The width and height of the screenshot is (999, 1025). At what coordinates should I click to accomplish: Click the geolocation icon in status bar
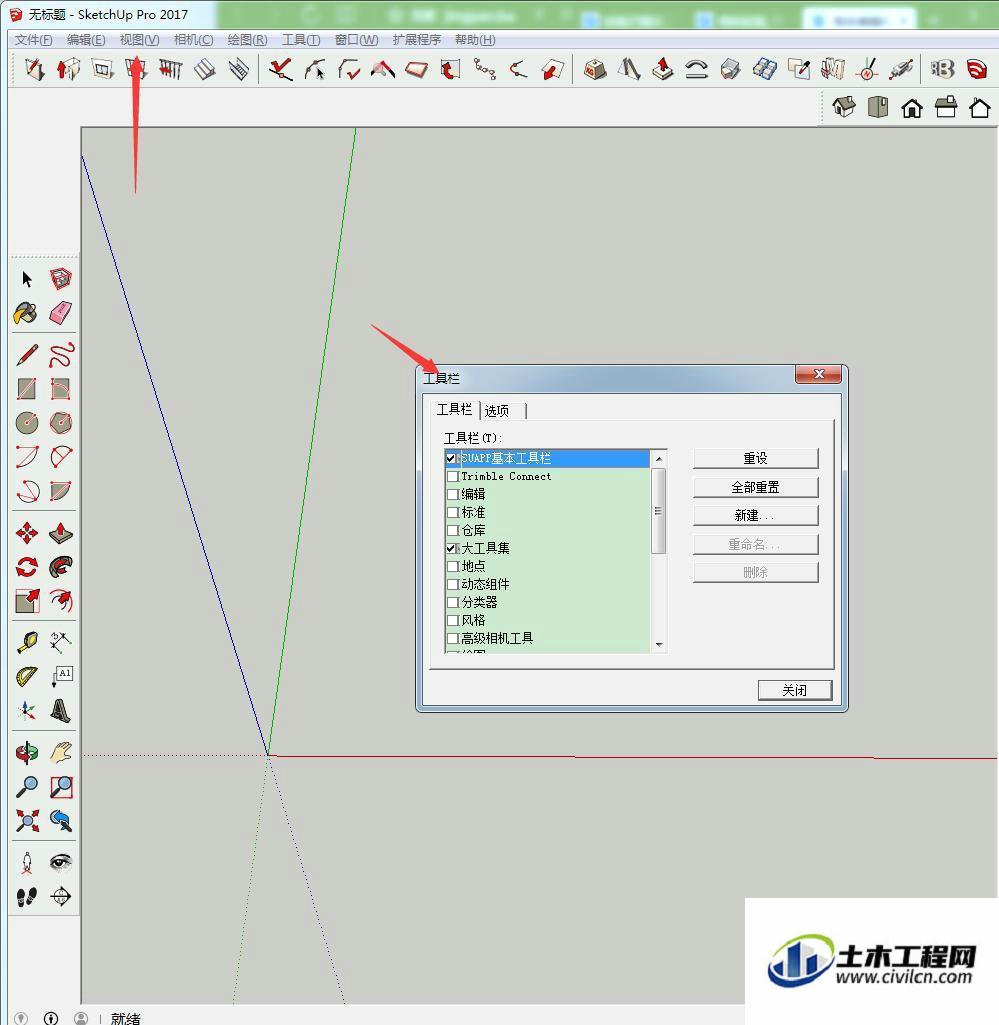(x=21, y=1018)
